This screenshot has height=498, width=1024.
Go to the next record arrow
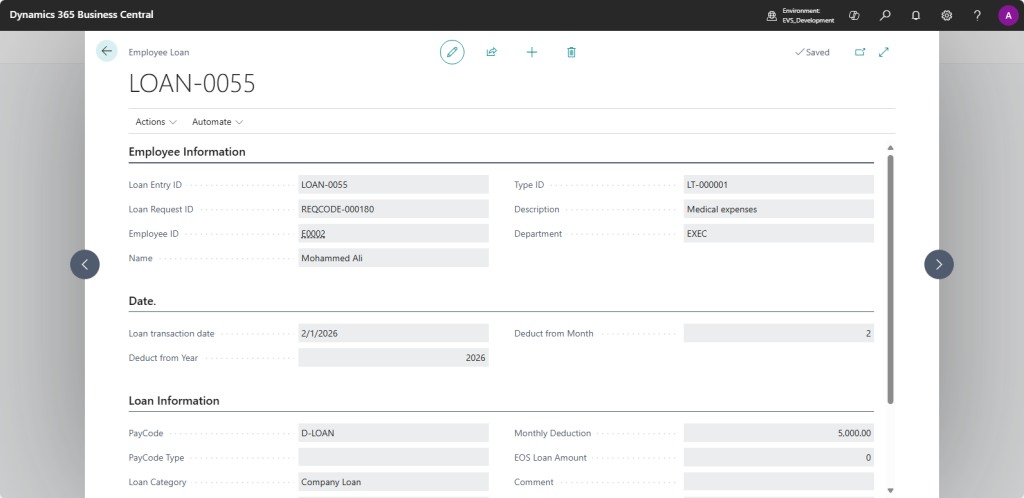click(938, 264)
